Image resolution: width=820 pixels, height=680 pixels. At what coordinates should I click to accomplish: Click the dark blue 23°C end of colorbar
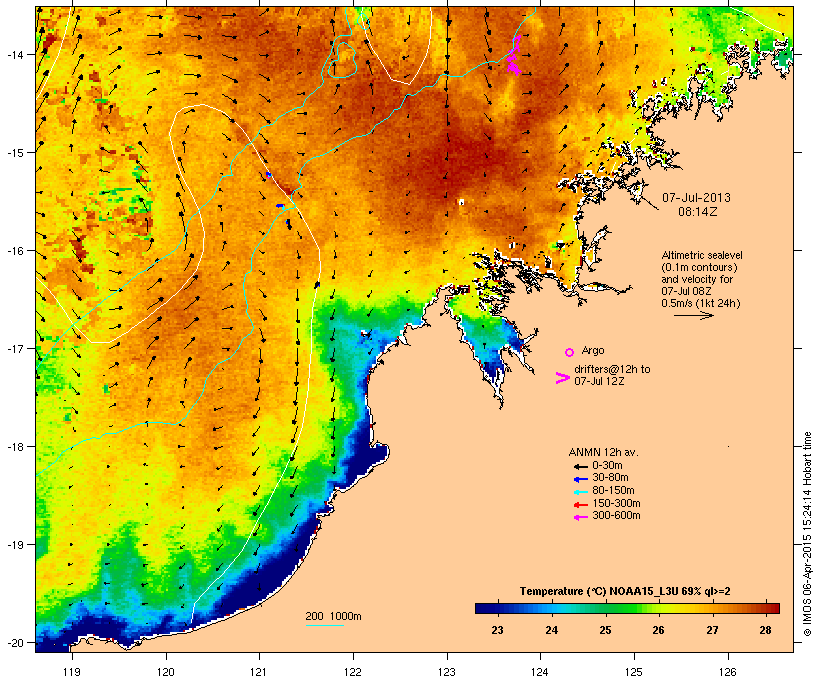click(486, 608)
